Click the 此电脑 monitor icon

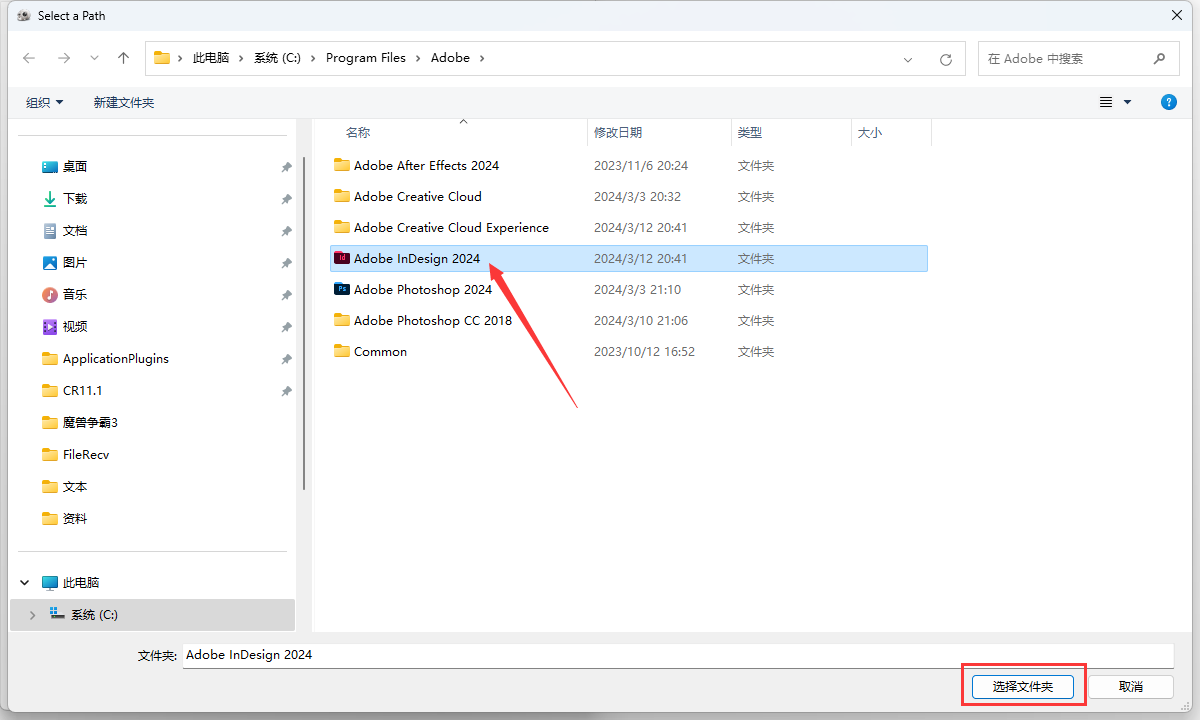pyautogui.click(x=50, y=583)
